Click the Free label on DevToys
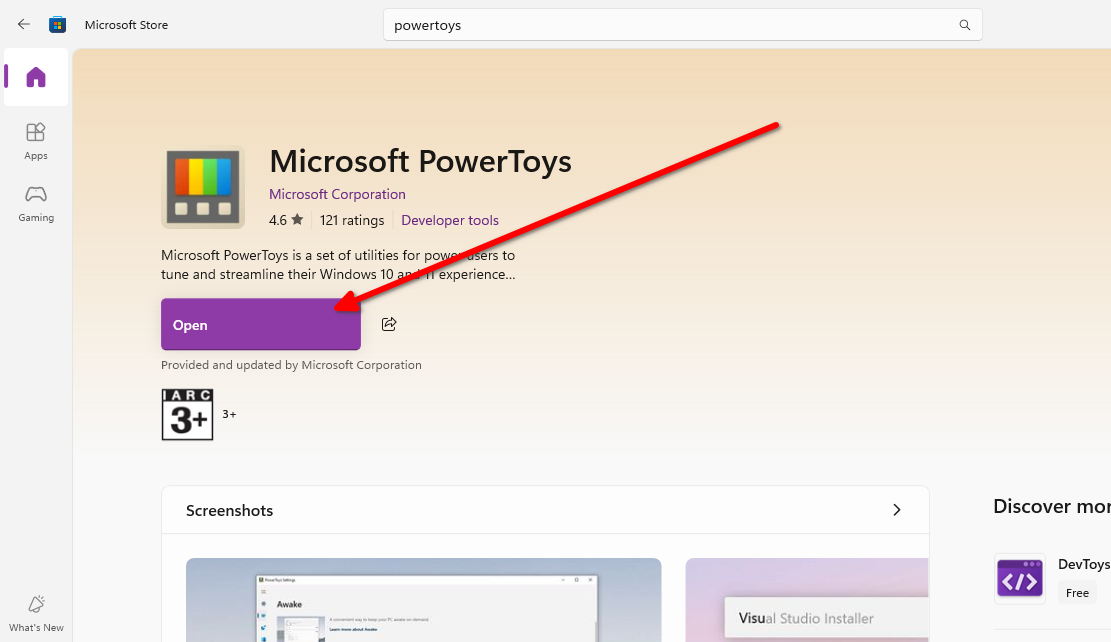 pos(1076,592)
